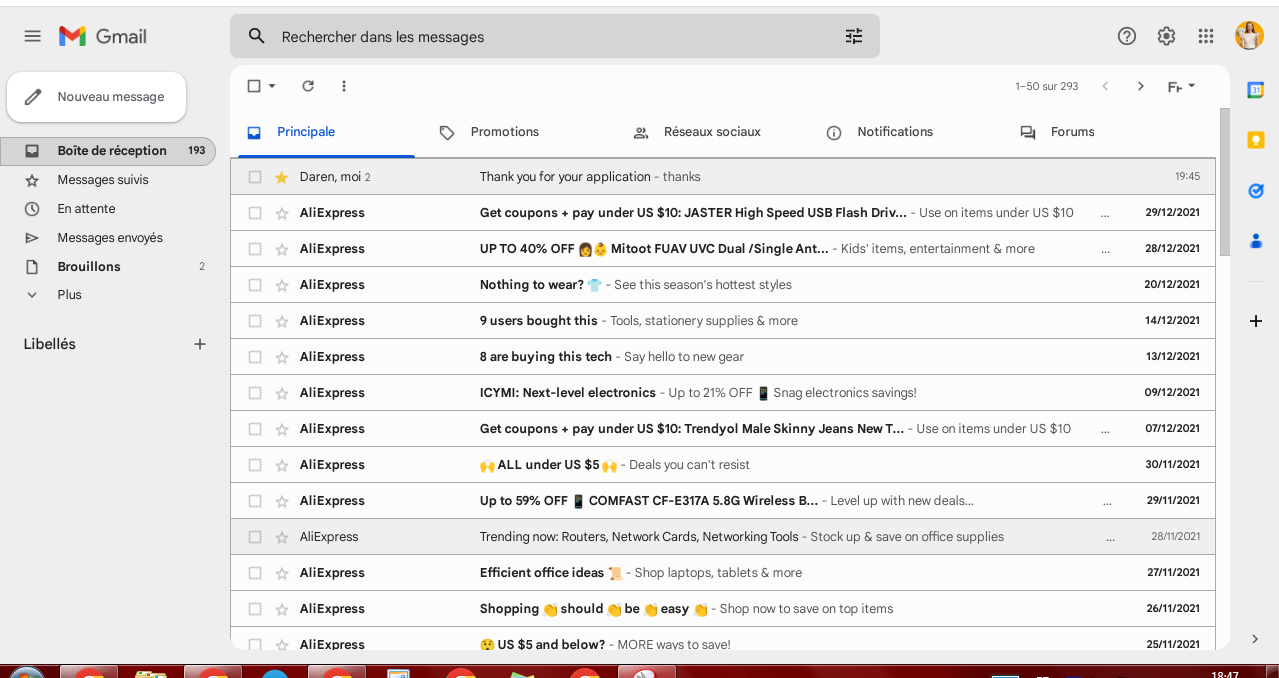Select the Daren, moi message checkbox

255,177
